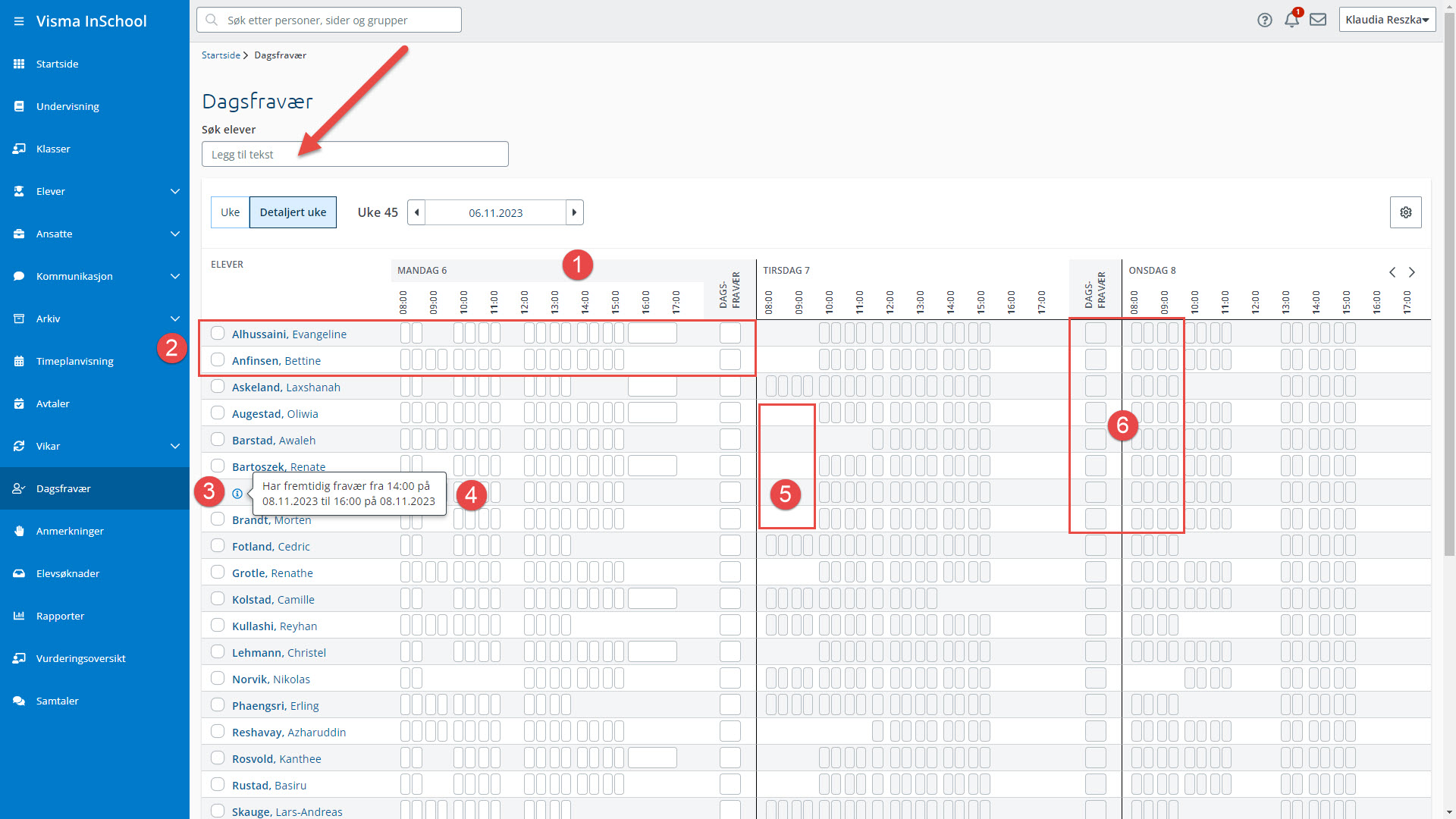The width and height of the screenshot is (1456, 819).
Task: Click the Startside sidebar icon
Action: coord(19,64)
